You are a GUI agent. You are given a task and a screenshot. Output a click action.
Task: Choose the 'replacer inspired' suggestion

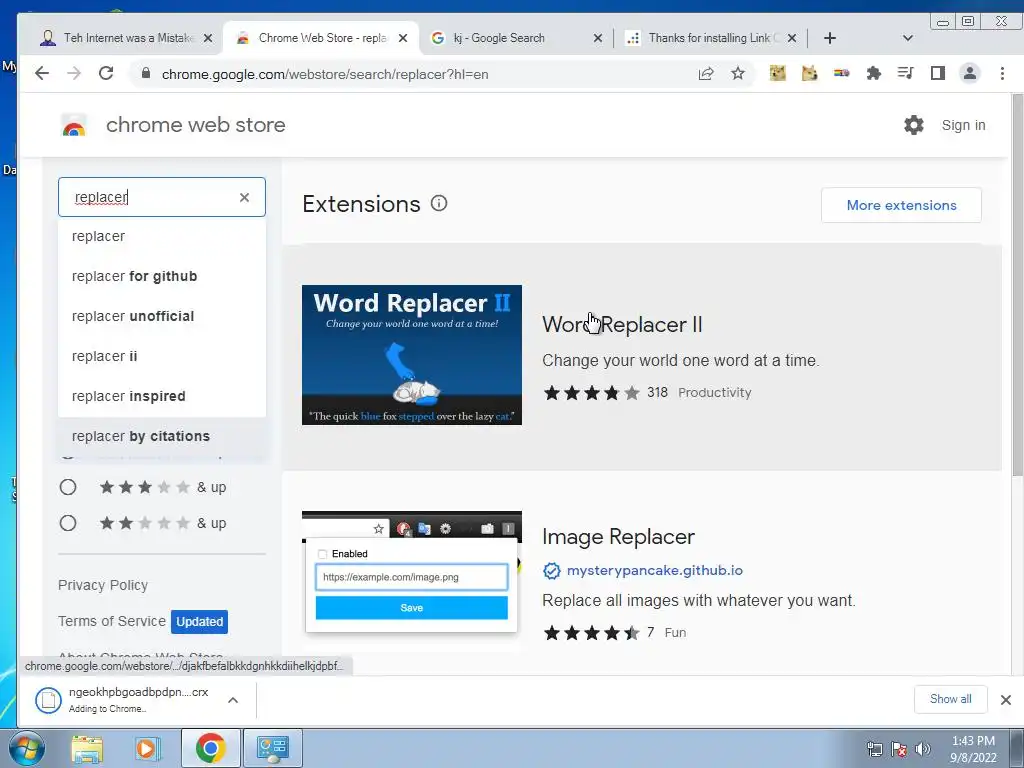coord(162,396)
